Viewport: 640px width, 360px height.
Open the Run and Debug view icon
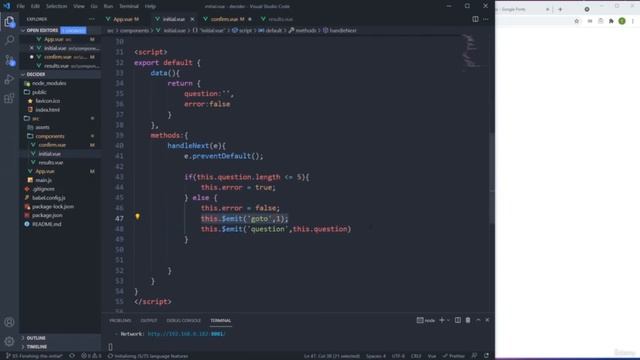[9, 79]
